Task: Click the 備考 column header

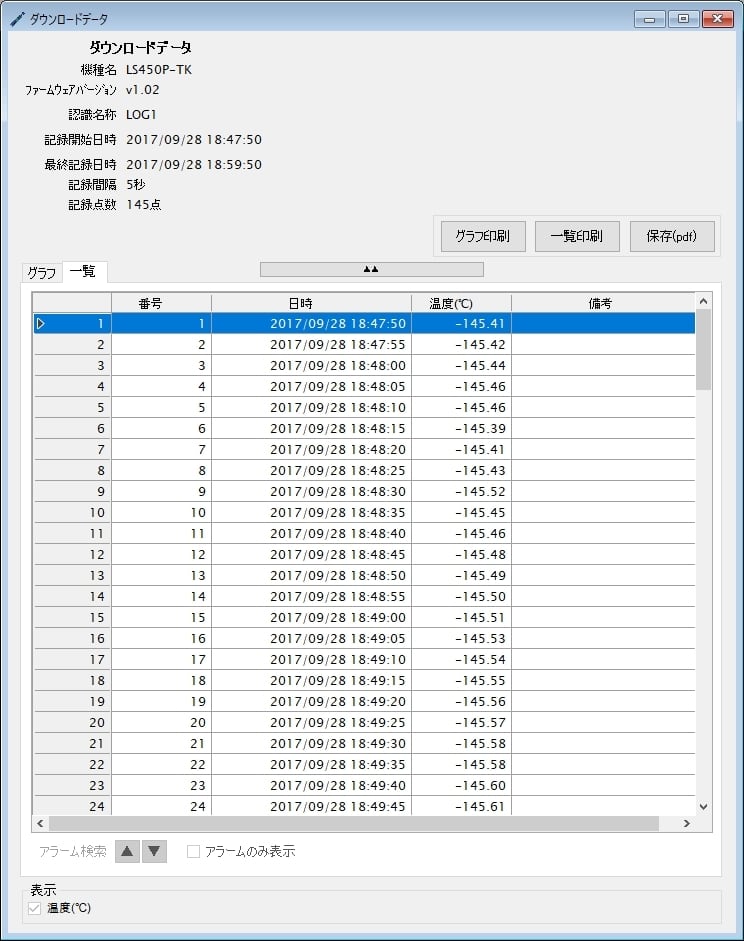Action: click(x=603, y=304)
